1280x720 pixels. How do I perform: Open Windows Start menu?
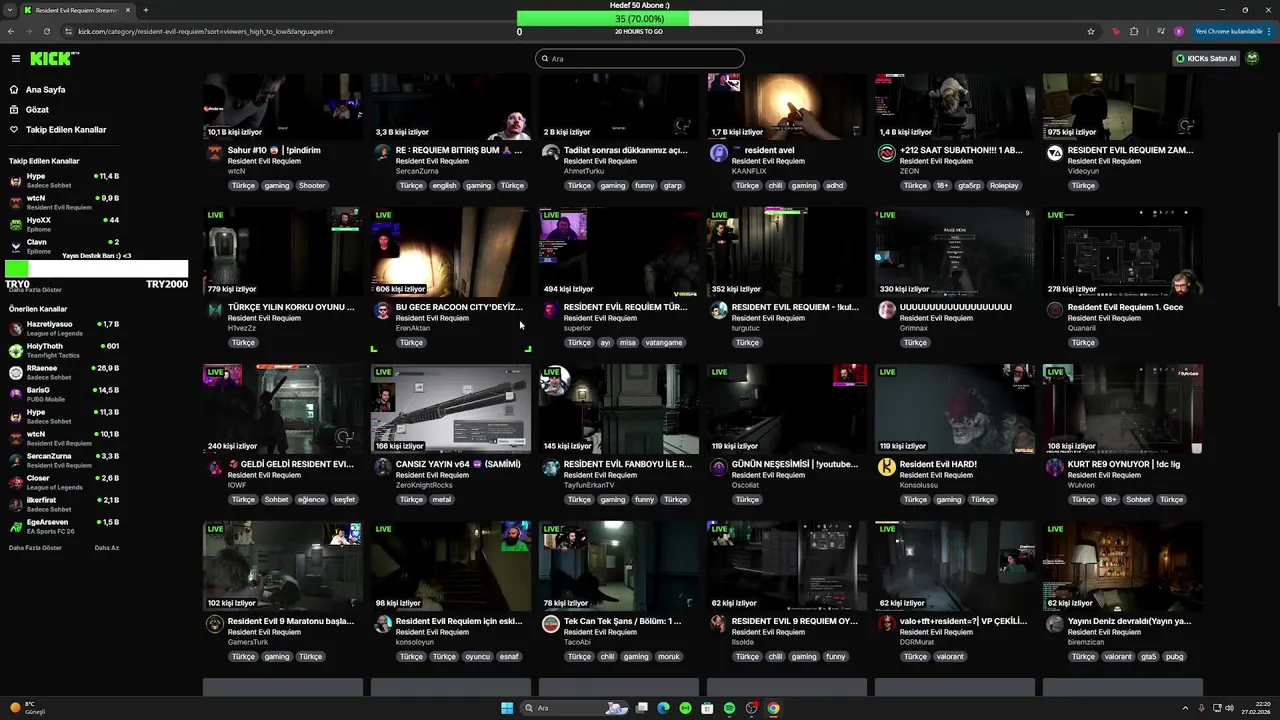[507, 708]
